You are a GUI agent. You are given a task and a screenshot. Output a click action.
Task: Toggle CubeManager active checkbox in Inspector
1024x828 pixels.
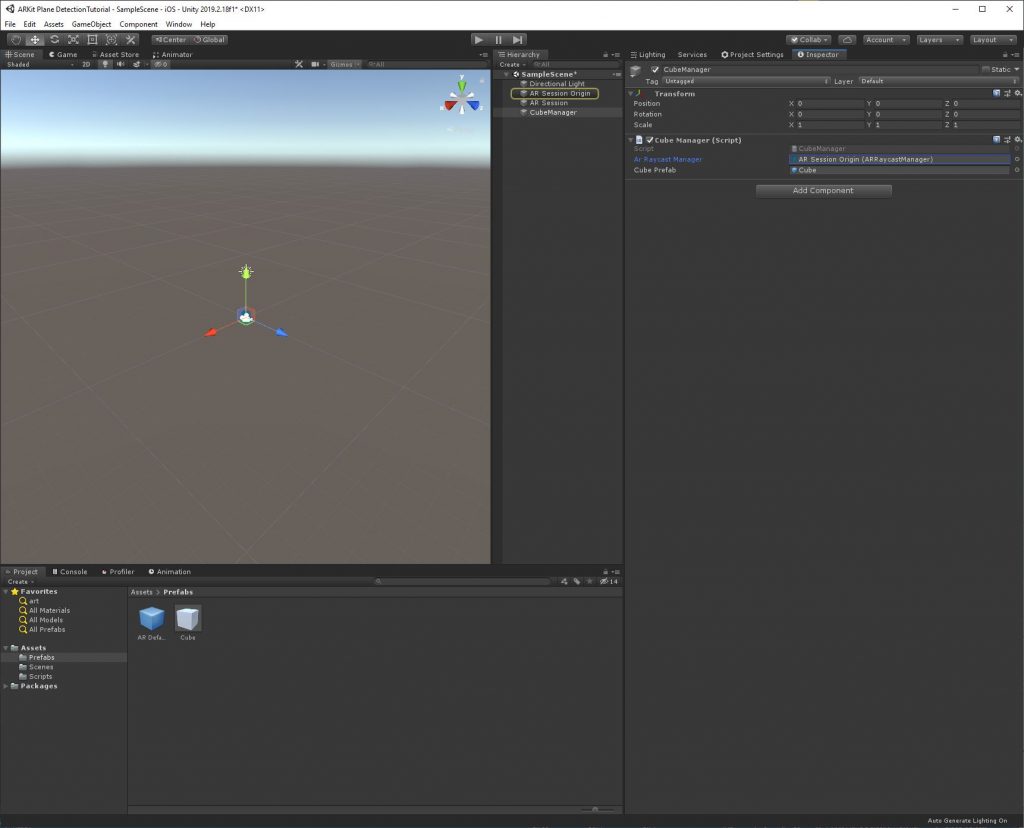[x=655, y=69]
